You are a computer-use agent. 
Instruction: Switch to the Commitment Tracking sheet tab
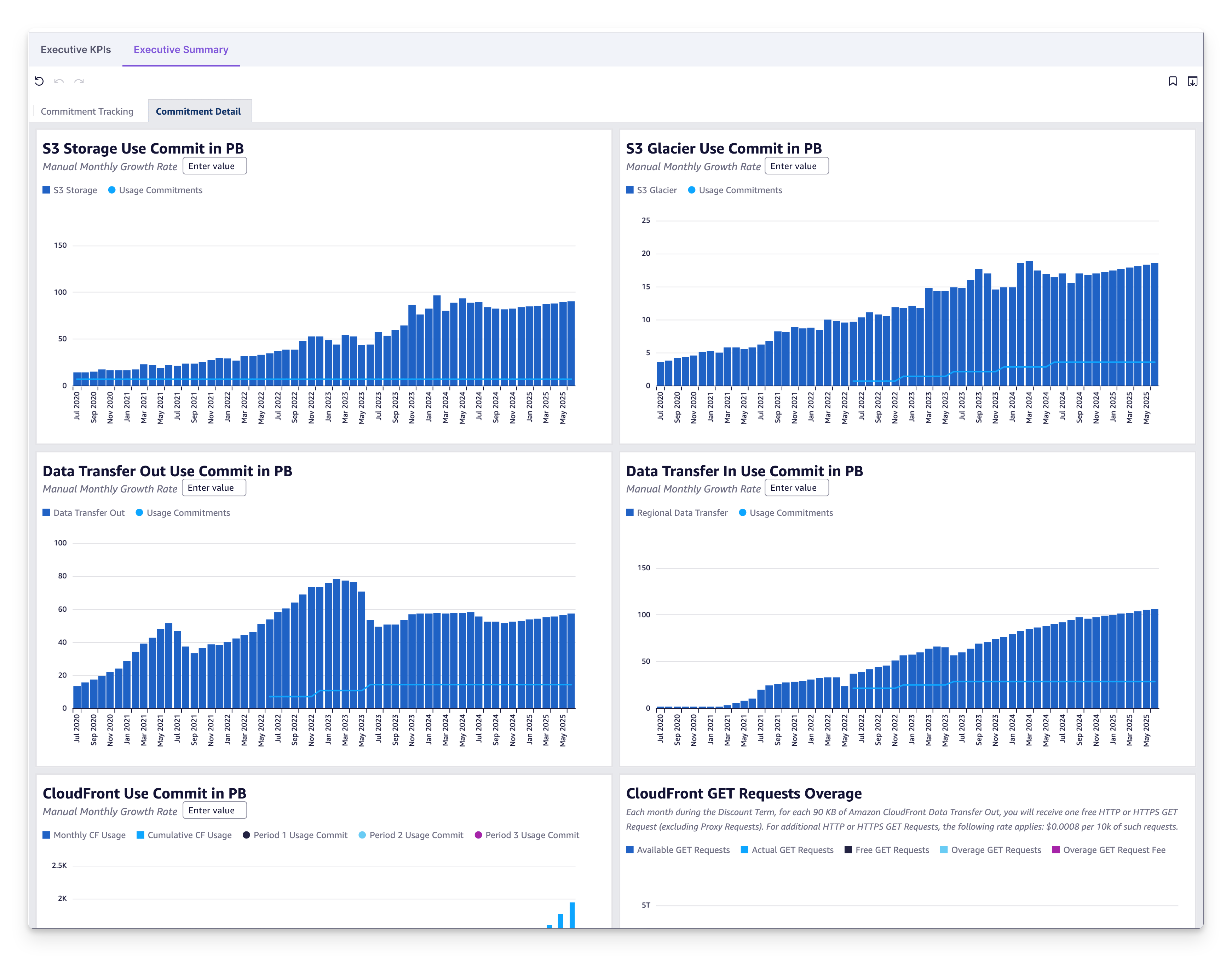(87, 111)
